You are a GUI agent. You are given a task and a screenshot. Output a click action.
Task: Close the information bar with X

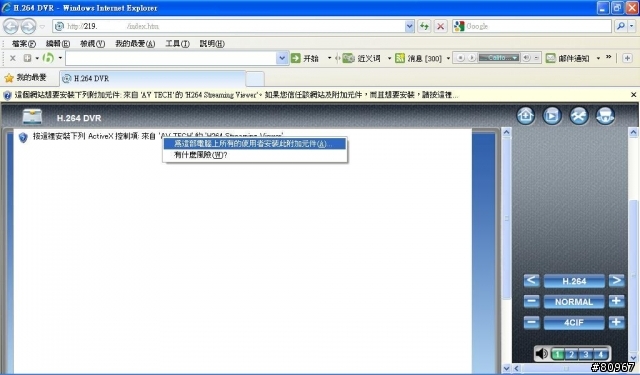(x=633, y=95)
